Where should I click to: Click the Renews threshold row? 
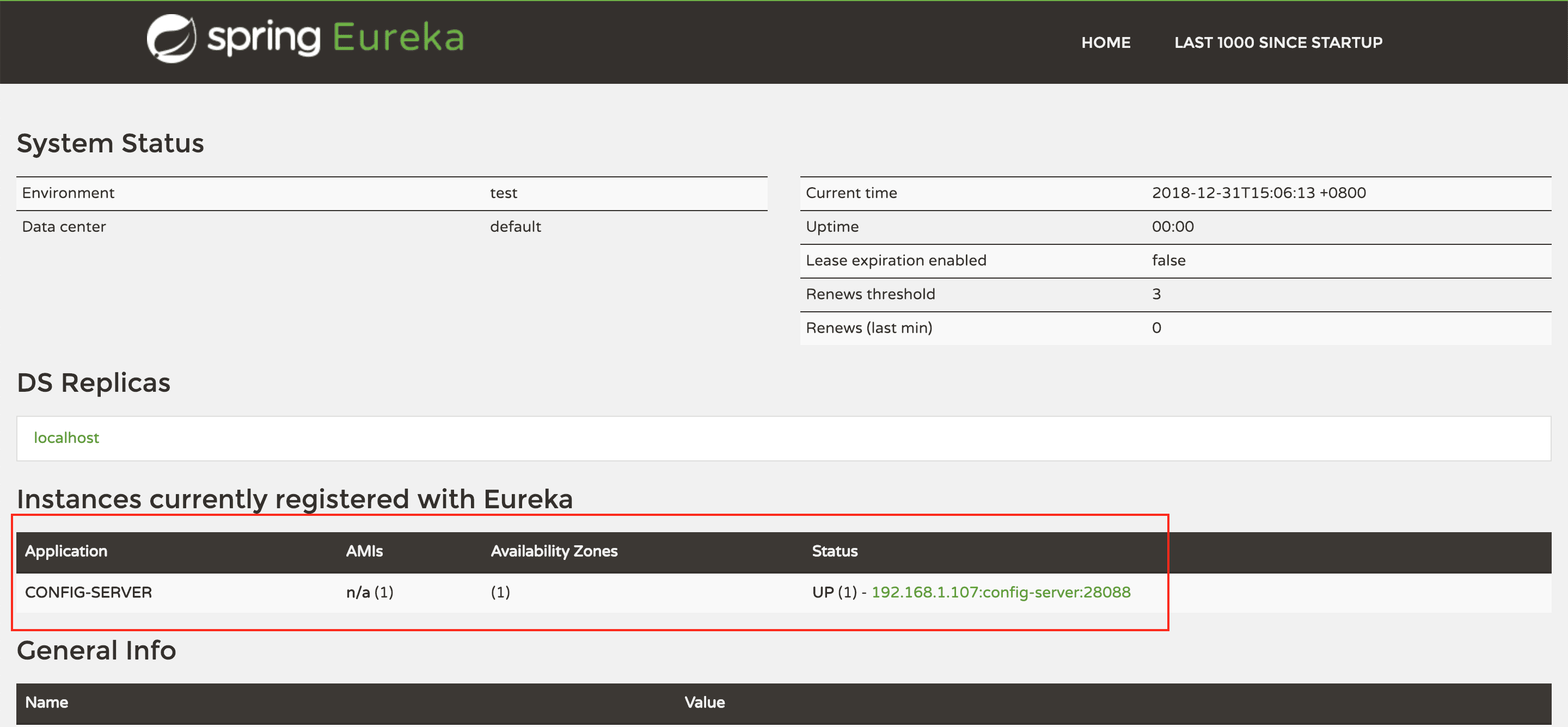(x=870, y=294)
